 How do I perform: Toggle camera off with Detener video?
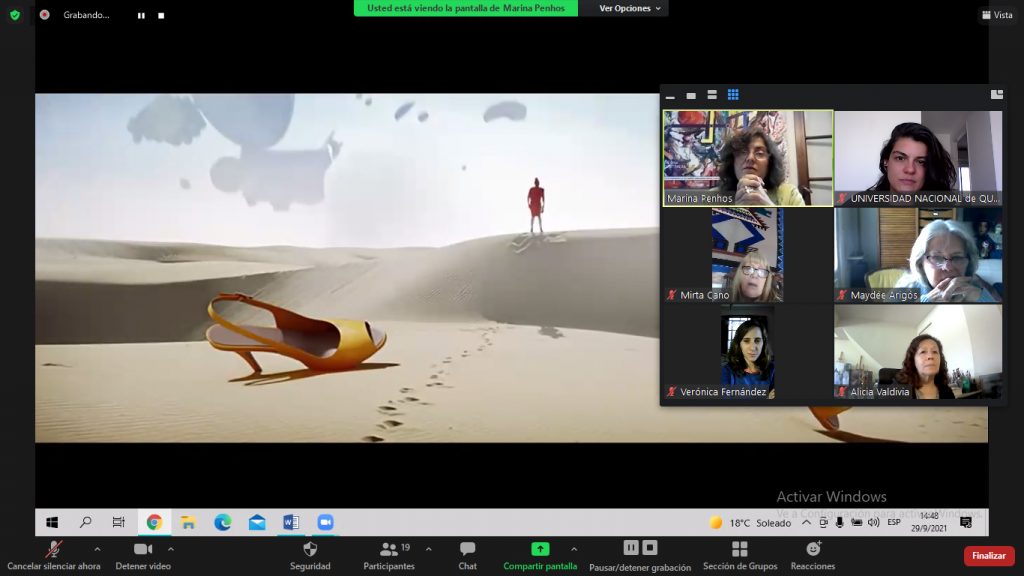click(143, 554)
